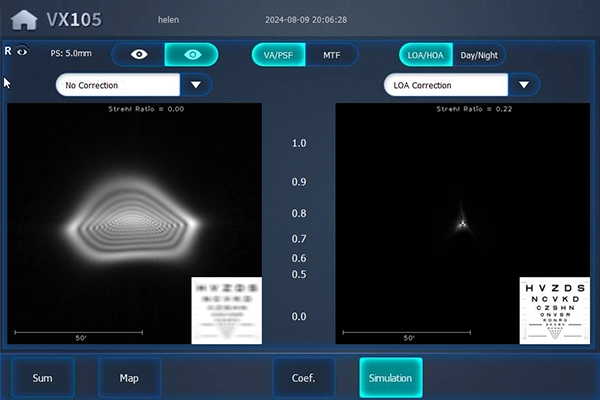Select the highlighted right eye button
This screenshot has height=400, width=600.
tap(191, 55)
